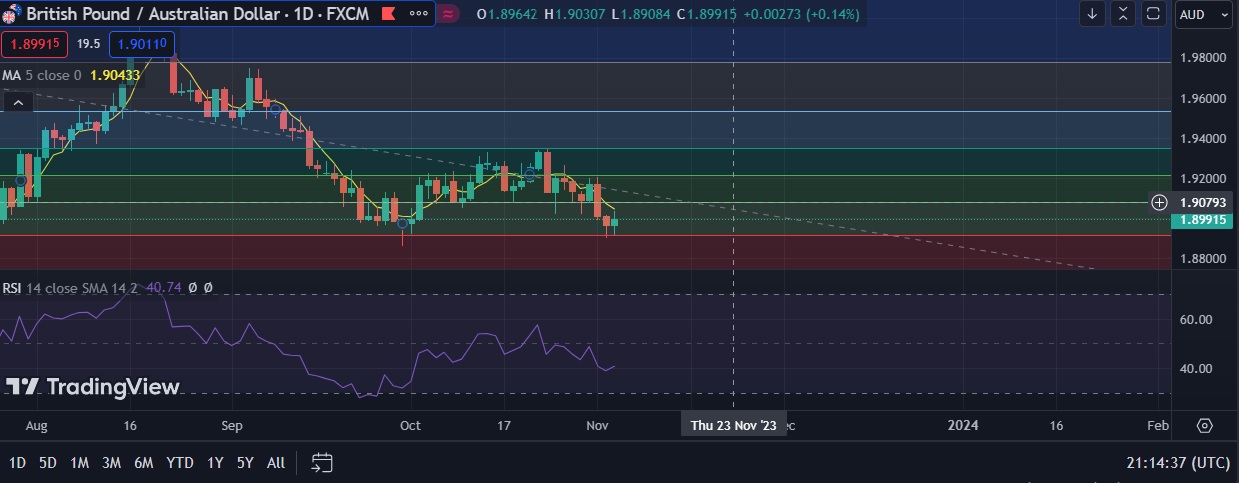Click the 2024 label on time axis
This screenshot has width=1239, height=483.
point(962,425)
